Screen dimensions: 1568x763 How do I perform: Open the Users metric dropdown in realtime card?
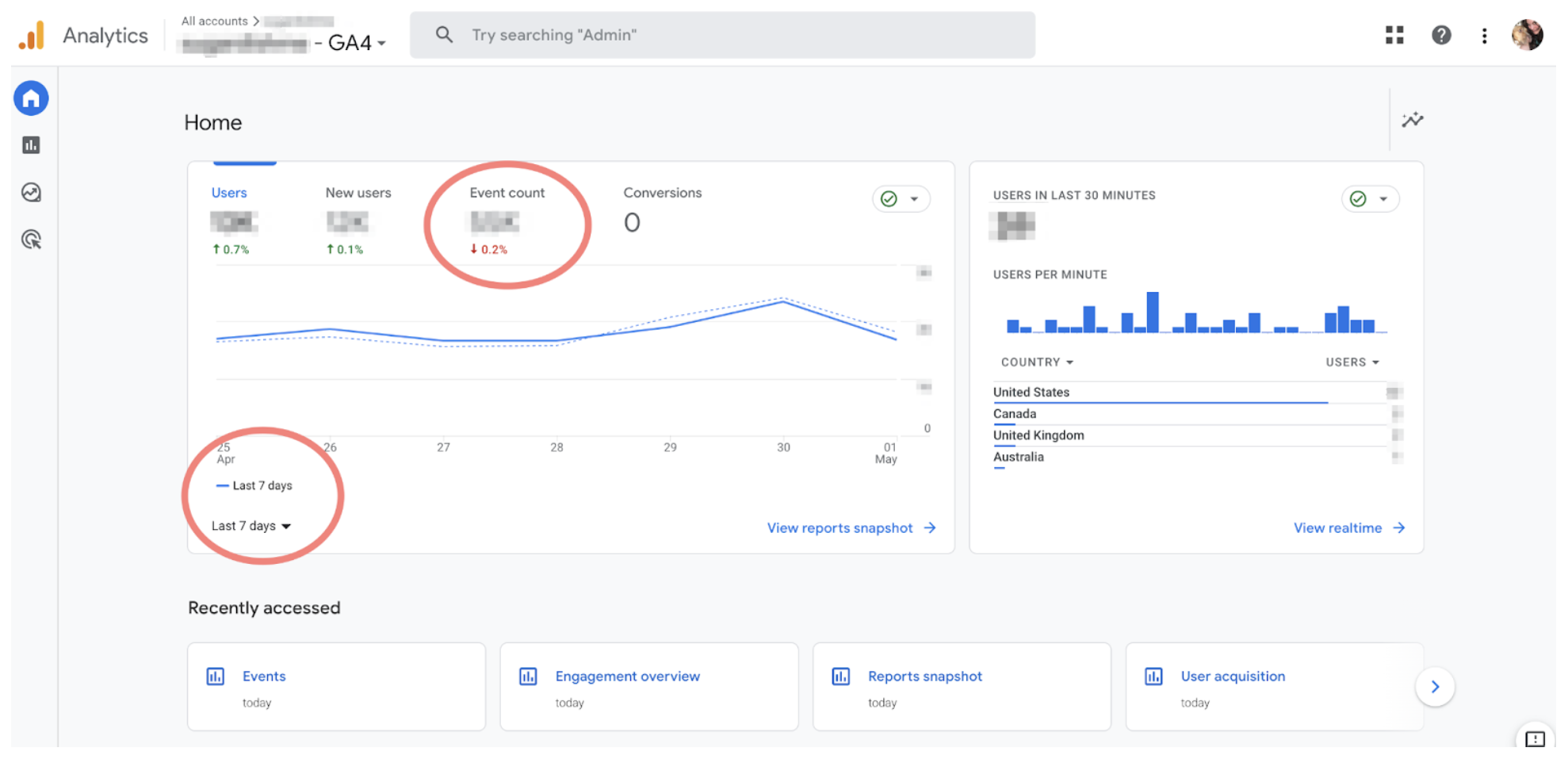1352,362
